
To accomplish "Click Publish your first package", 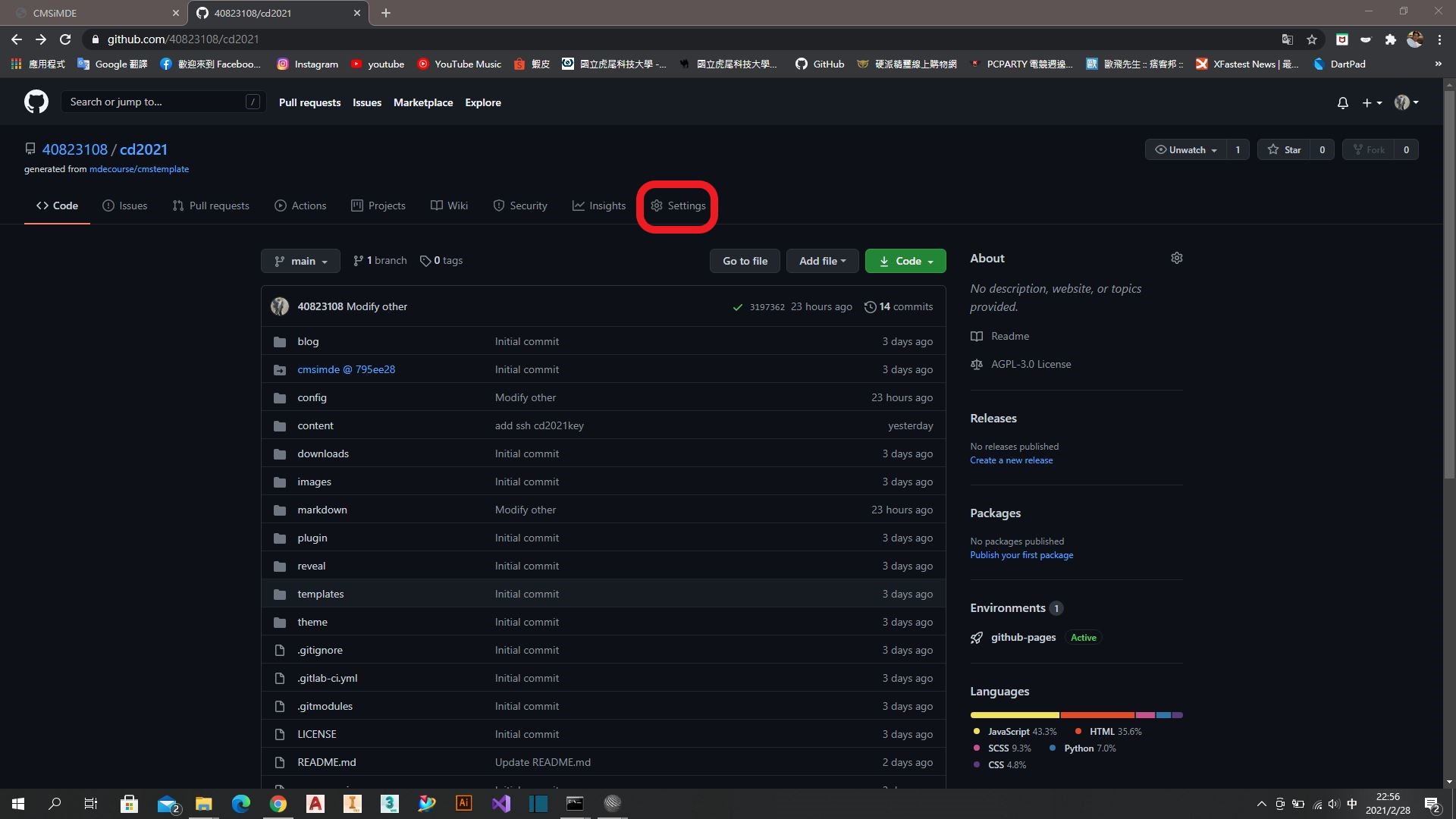I will (1021, 555).
